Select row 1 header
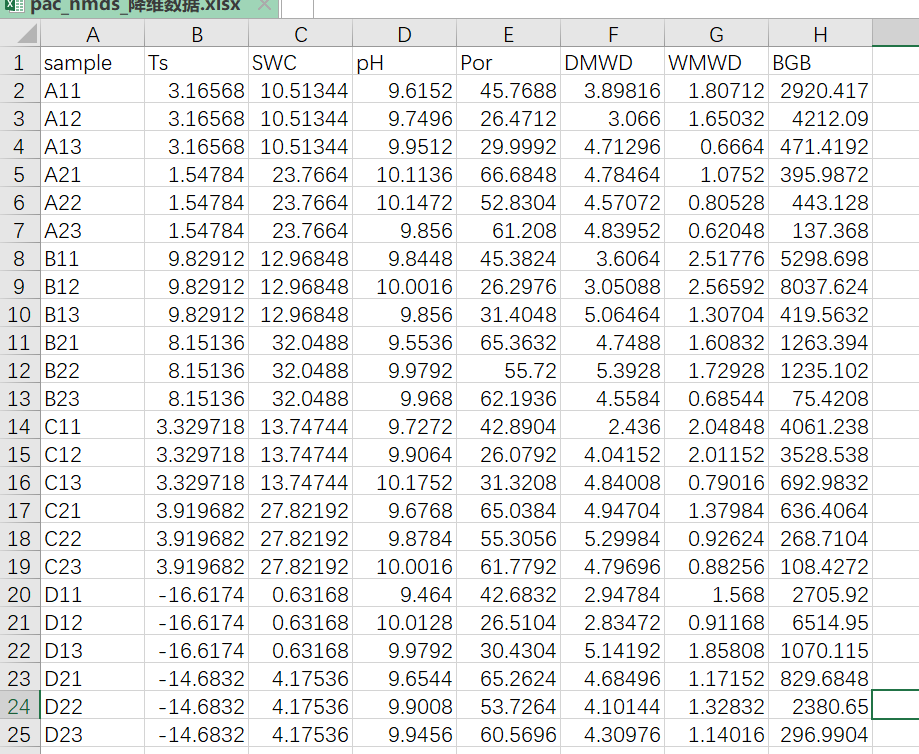The image size is (919, 754). click(19, 62)
